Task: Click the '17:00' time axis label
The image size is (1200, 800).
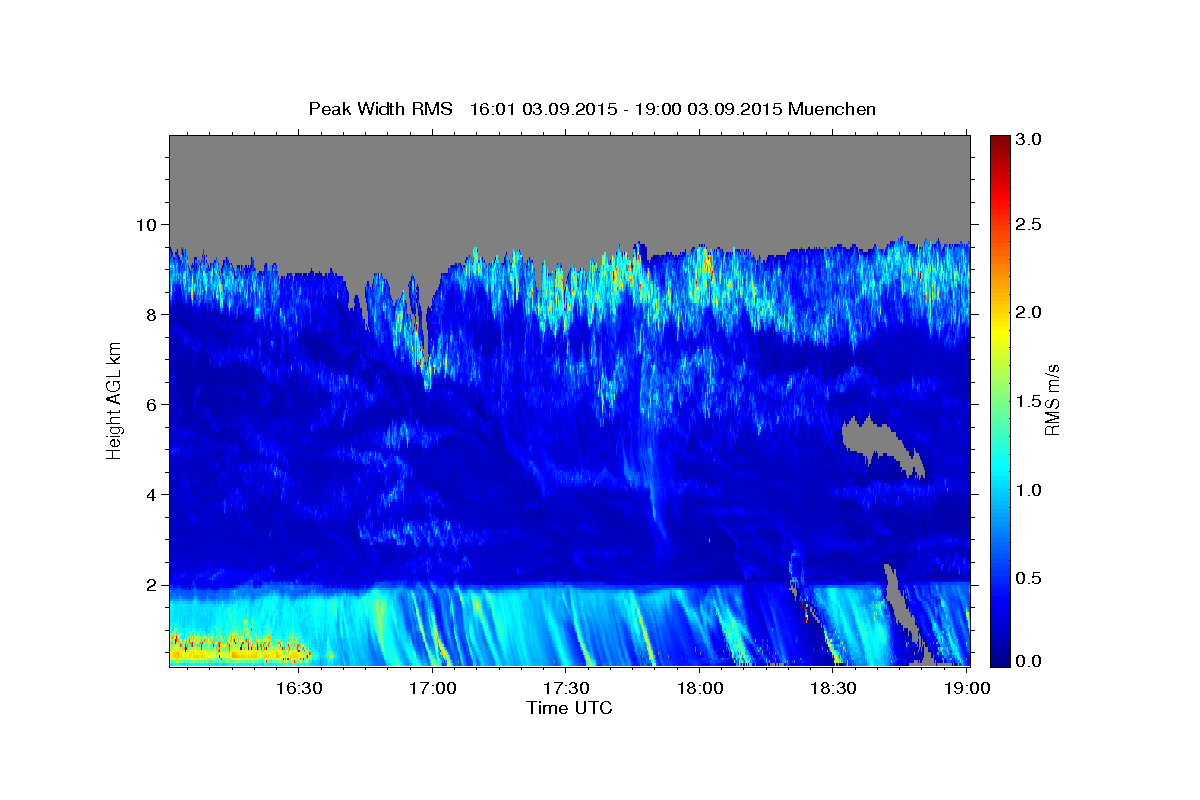Action: click(x=433, y=689)
